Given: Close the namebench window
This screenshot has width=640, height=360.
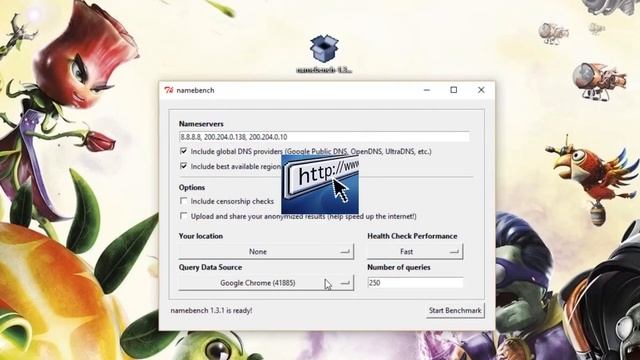Looking at the screenshot, I should pyautogui.click(x=481, y=90).
